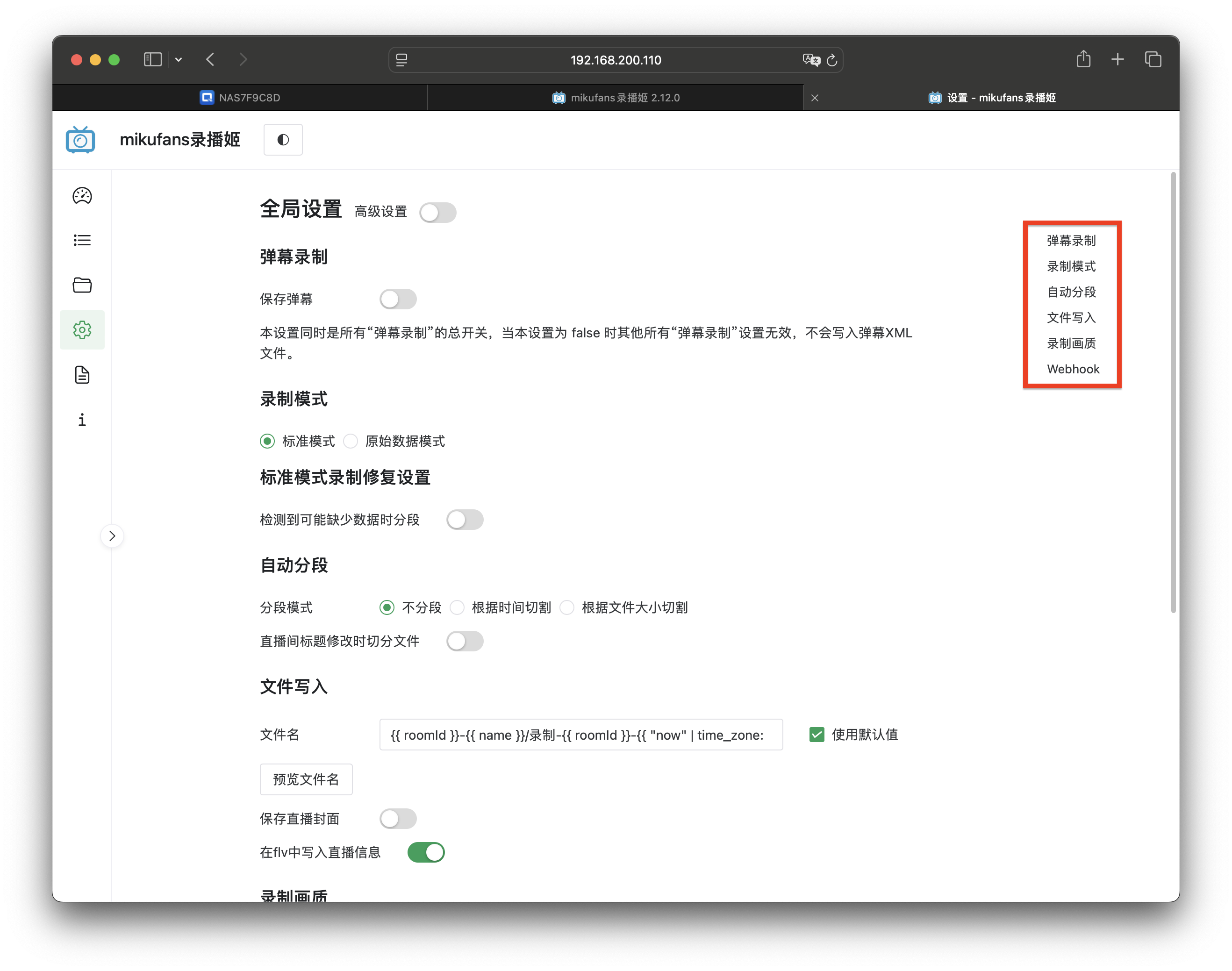This screenshot has width=1232, height=971.
Task: Enable the 保存直播封面 switch
Action: (398, 819)
